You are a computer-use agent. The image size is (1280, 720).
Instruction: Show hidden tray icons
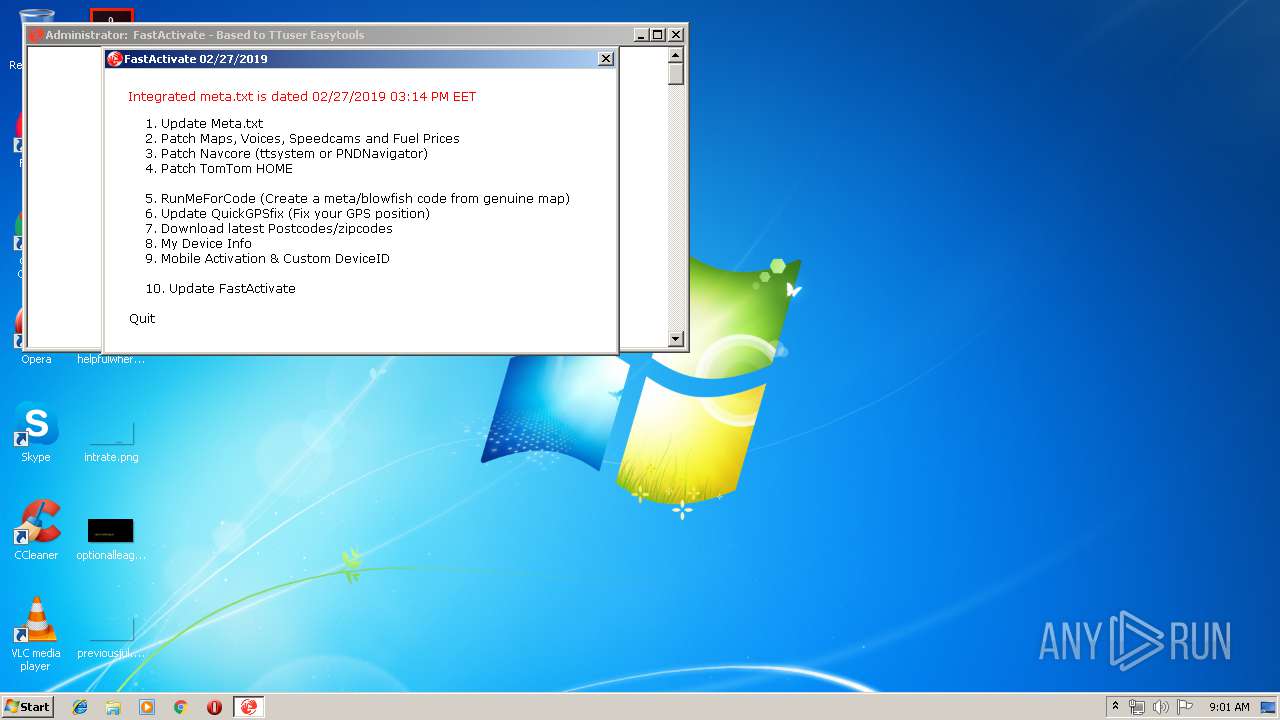pyautogui.click(x=1116, y=707)
